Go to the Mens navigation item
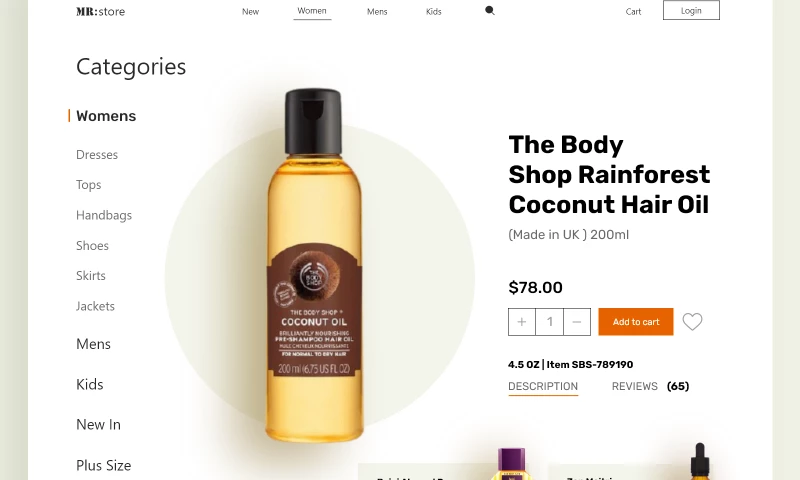 click(x=377, y=11)
